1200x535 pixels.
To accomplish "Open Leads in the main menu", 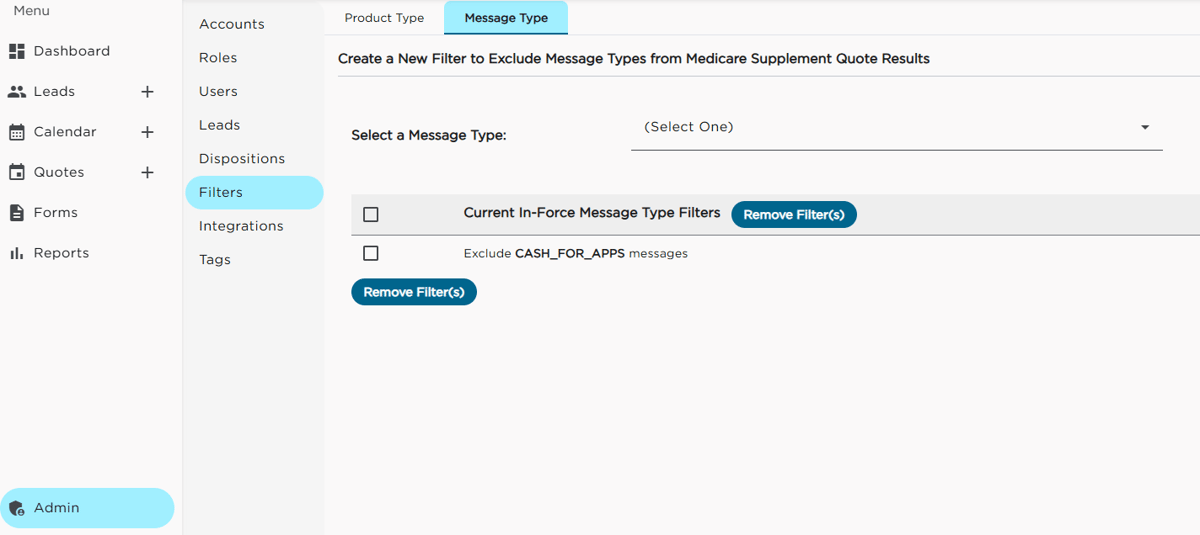I will pos(54,92).
